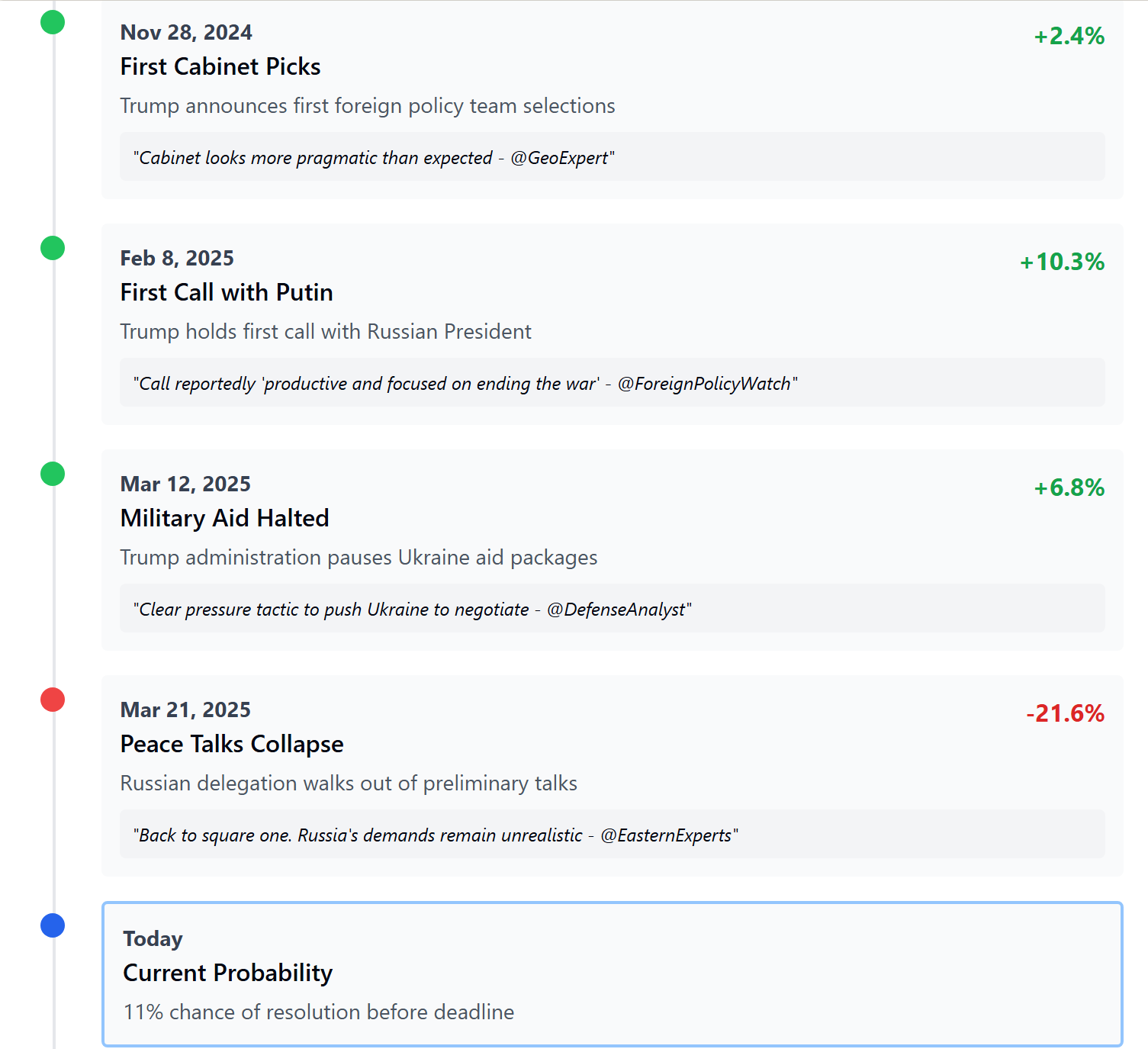This screenshot has width=1148, height=1049.
Task: Click the @EasternExperts quote box
Action: pyautogui.click(x=612, y=835)
